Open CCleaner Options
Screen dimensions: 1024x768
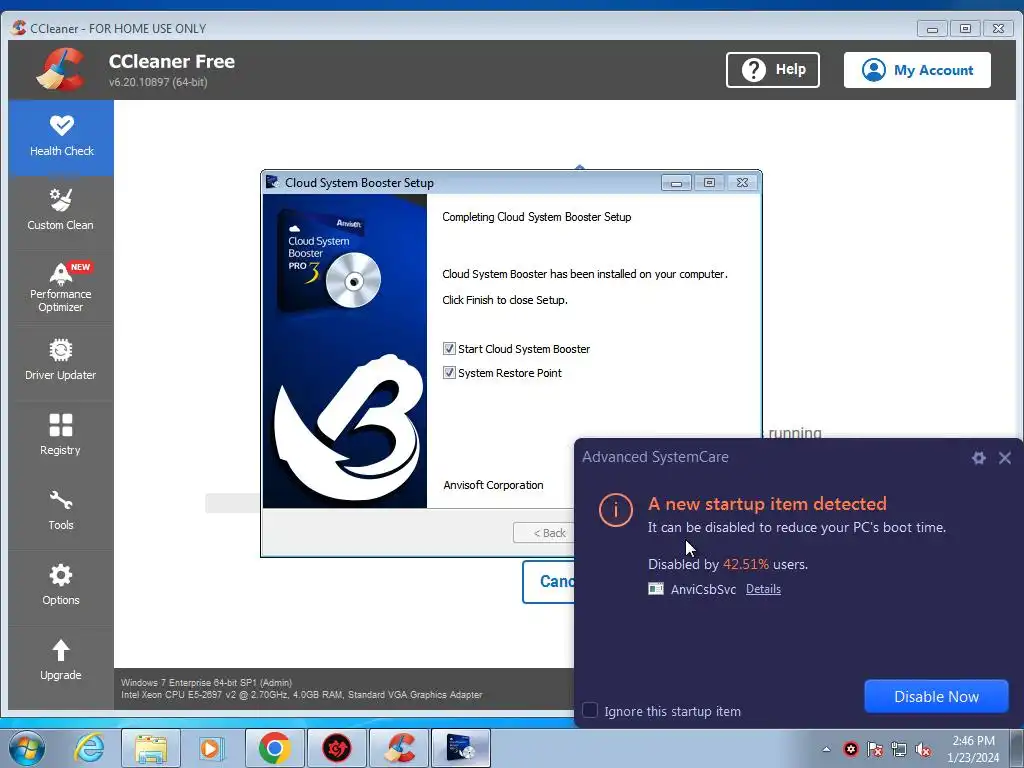[x=61, y=585]
